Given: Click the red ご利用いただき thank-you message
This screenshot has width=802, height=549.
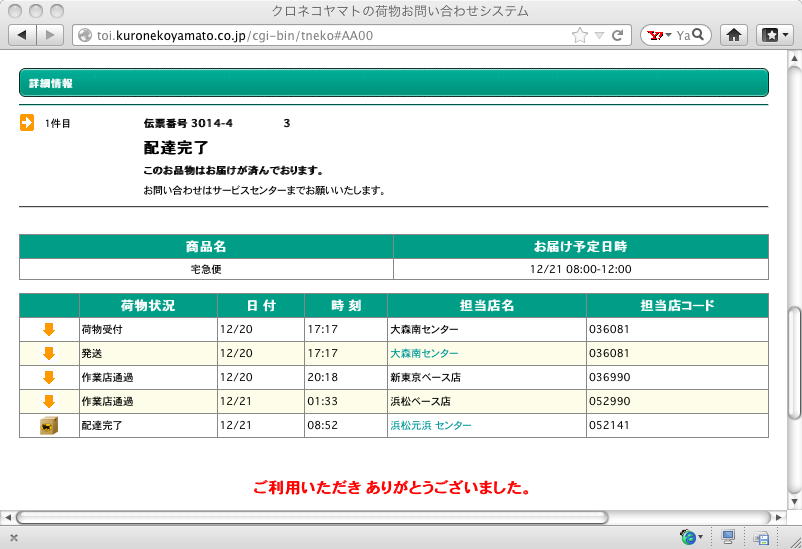Looking at the screenshot, I should [391, 488].
